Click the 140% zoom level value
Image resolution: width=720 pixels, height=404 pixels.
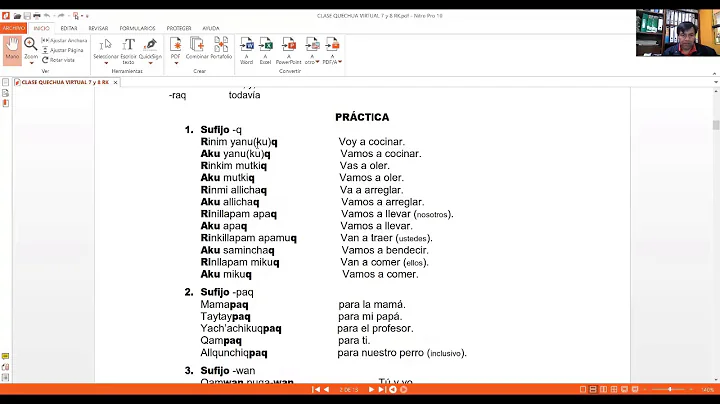(x=707, y=390)
